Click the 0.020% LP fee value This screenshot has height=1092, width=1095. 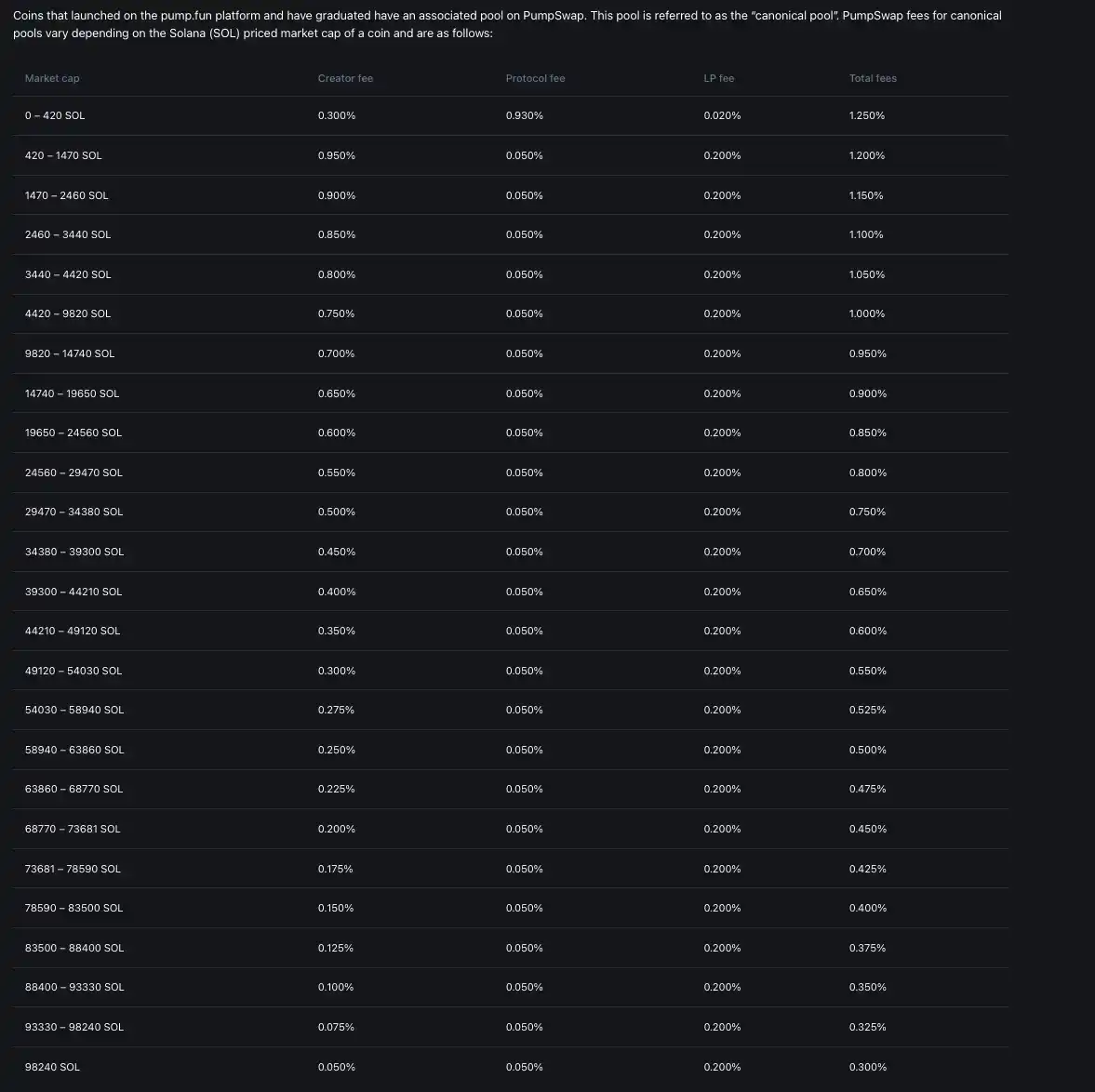(722, 115)
